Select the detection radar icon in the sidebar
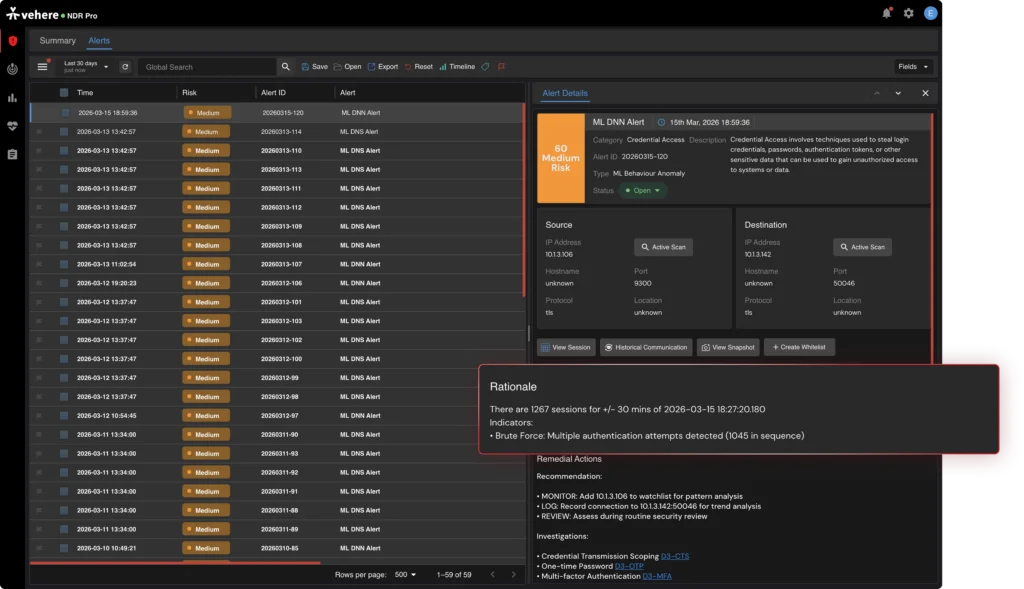This screenshot has height=589, width=1024. 12,68
